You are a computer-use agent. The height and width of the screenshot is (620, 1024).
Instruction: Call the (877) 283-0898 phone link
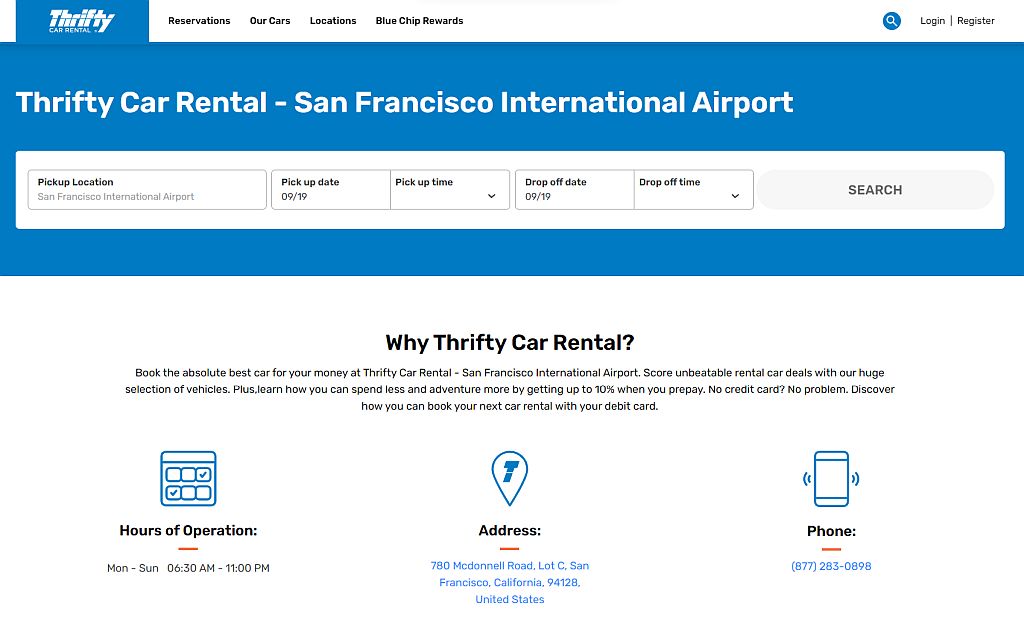tap(831, 565)
